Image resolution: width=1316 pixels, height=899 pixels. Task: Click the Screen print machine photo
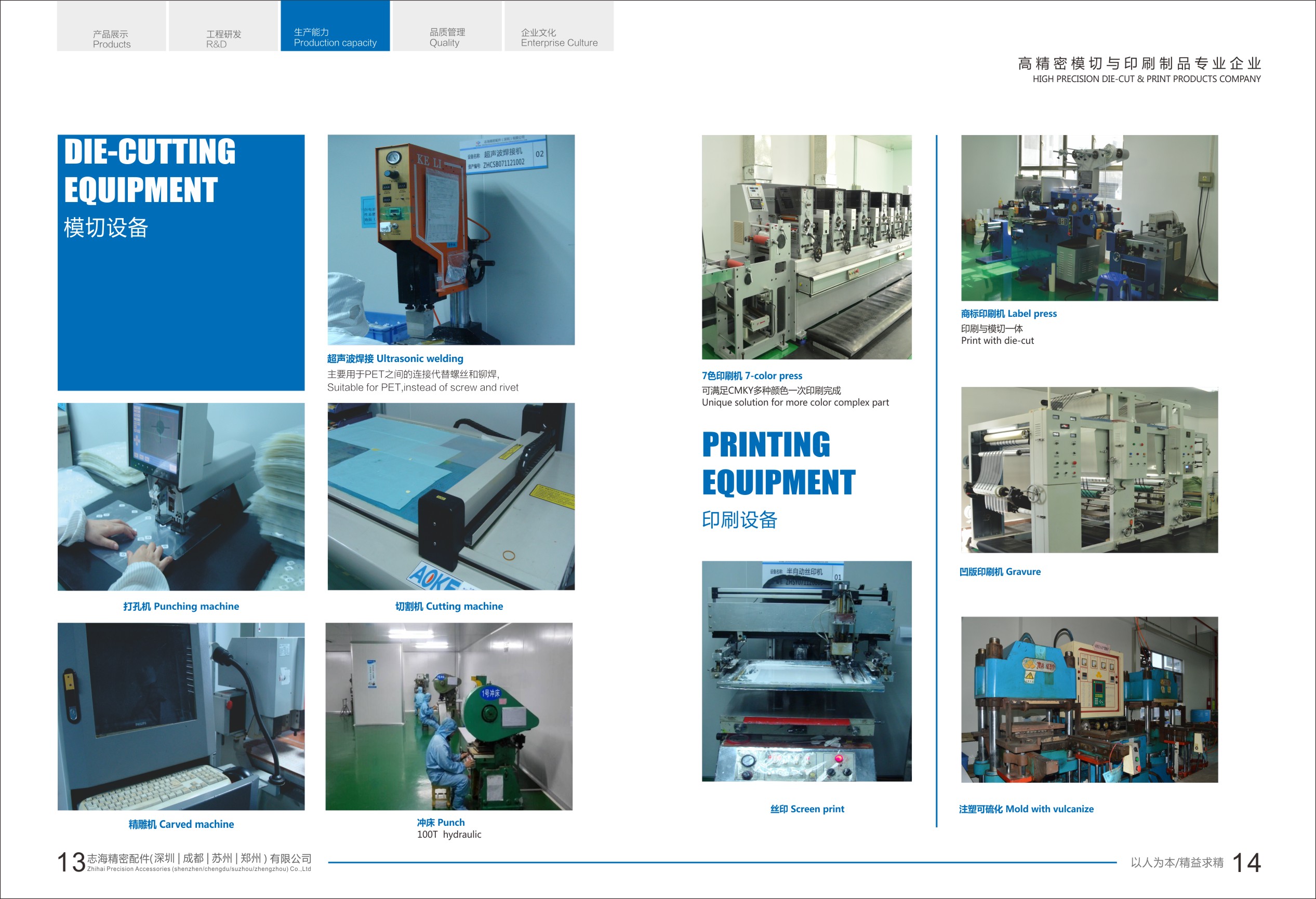[x=806, y=671]
